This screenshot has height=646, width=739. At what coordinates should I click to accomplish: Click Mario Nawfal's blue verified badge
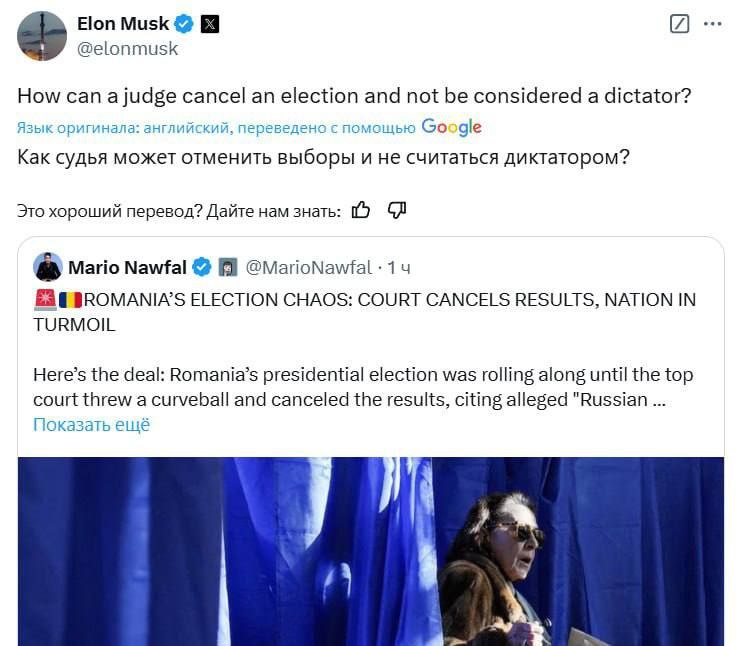(201, 267)
